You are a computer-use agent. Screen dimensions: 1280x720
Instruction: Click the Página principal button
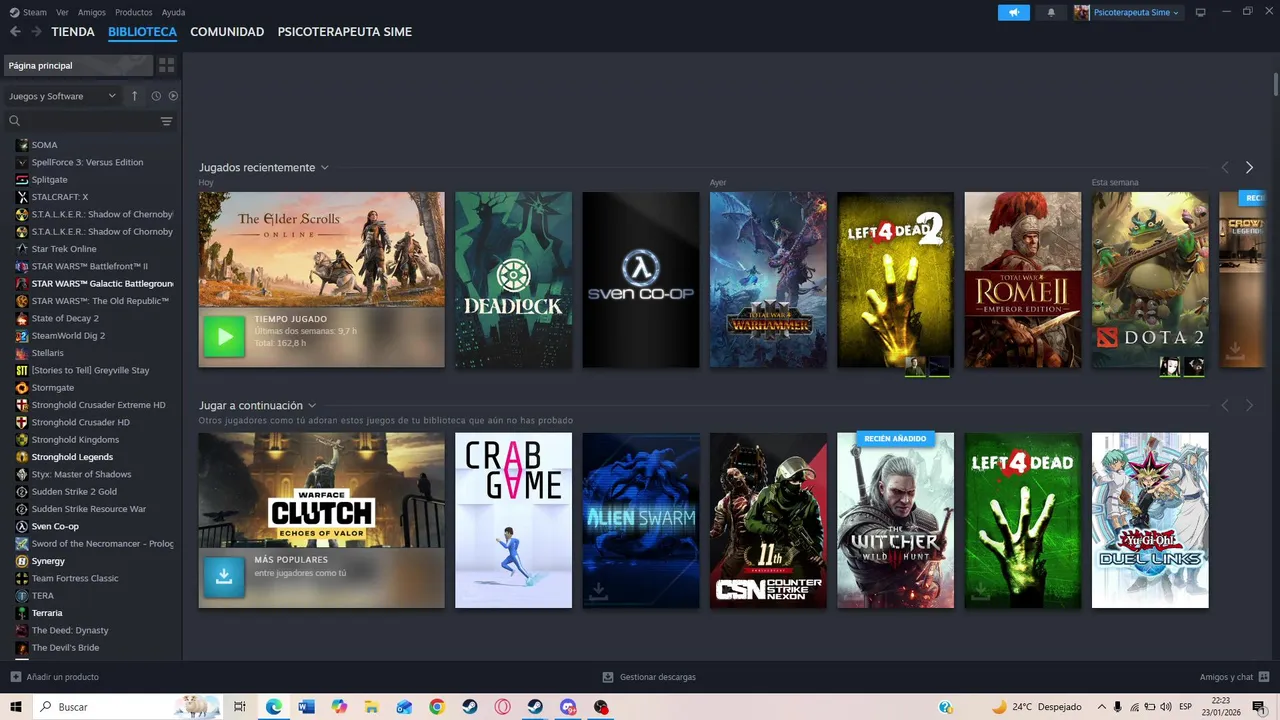78,65
